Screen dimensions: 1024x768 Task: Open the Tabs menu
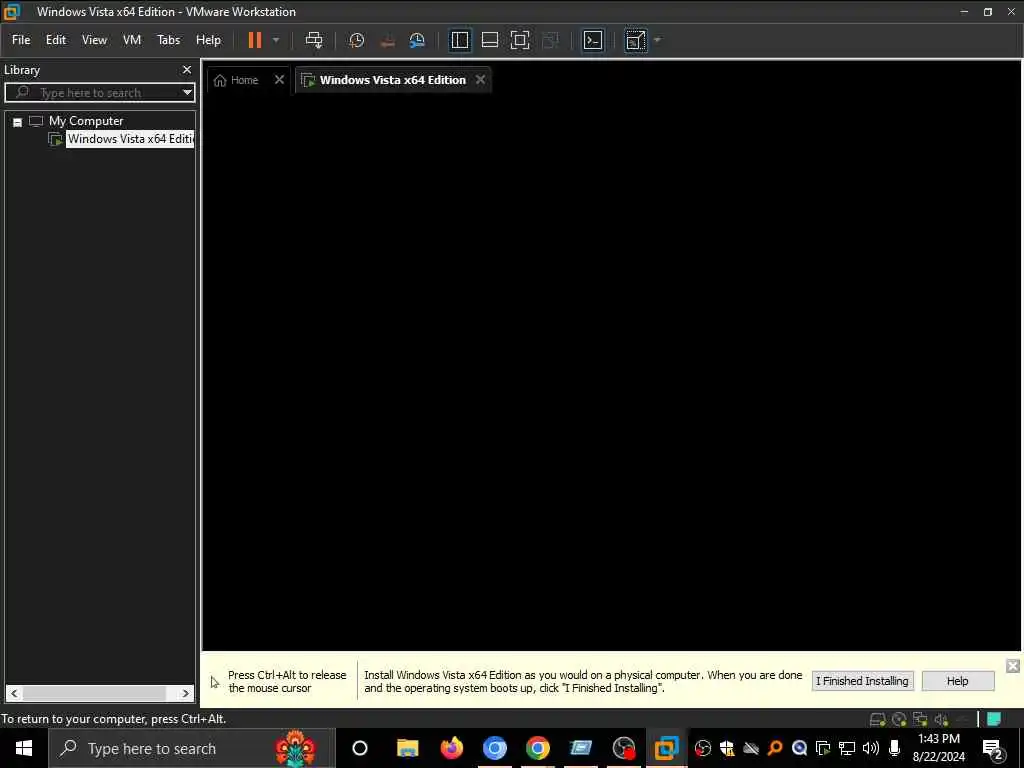(168, 40)
